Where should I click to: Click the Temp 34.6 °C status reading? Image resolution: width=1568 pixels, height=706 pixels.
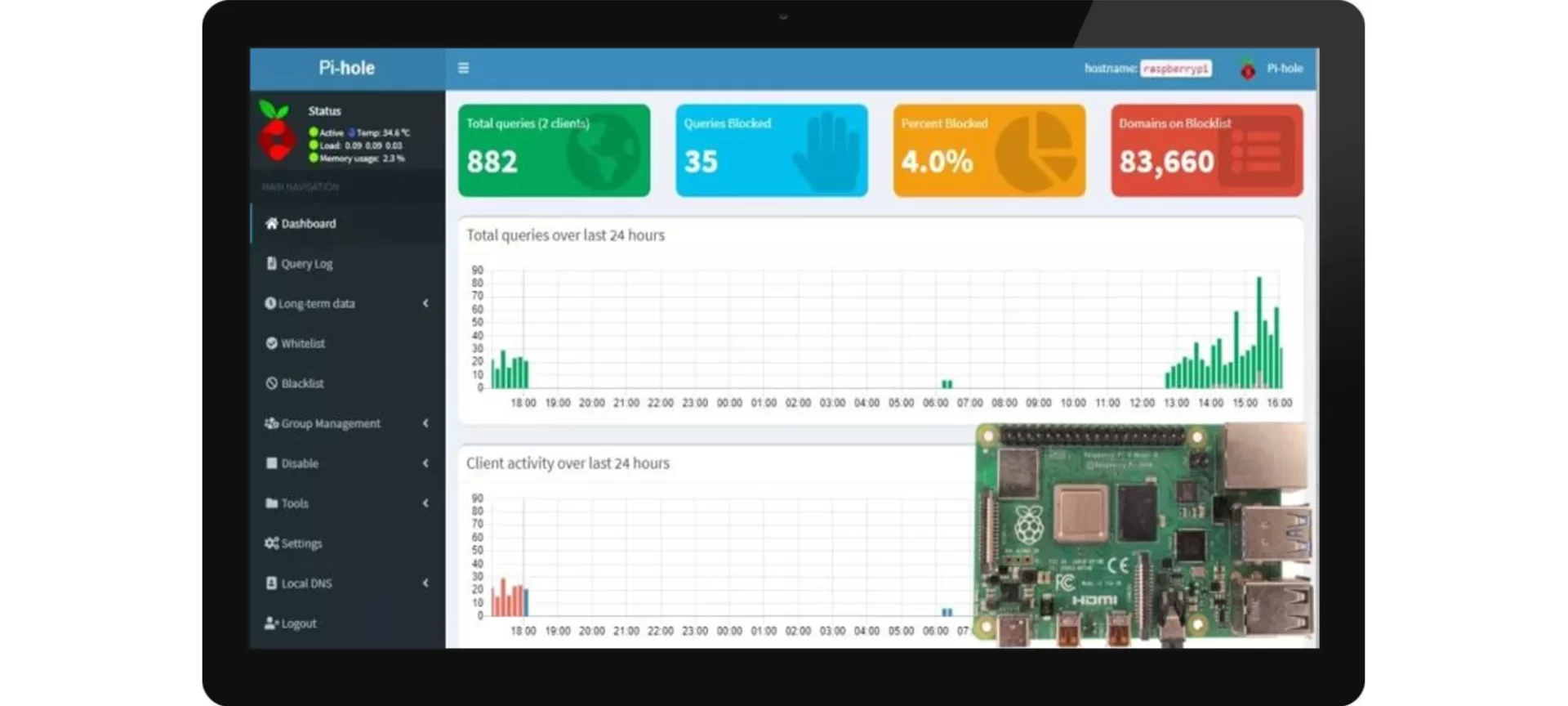pyautogui.click(x=380, y=132)
